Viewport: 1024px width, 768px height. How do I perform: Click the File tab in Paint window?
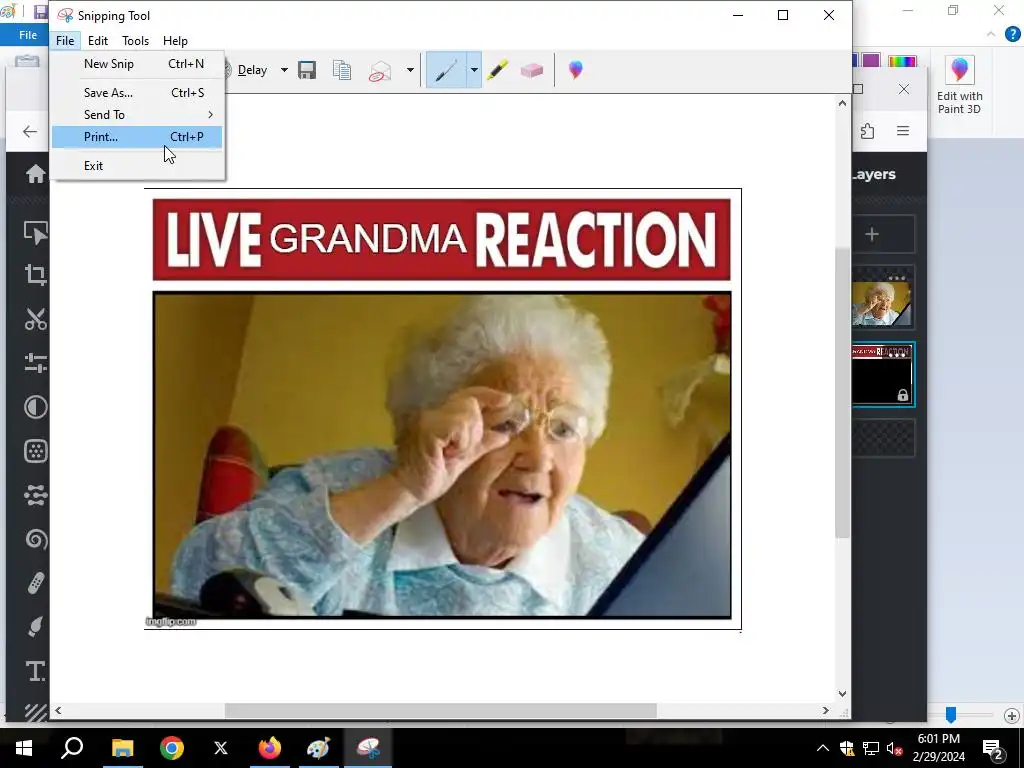[27, 35]
